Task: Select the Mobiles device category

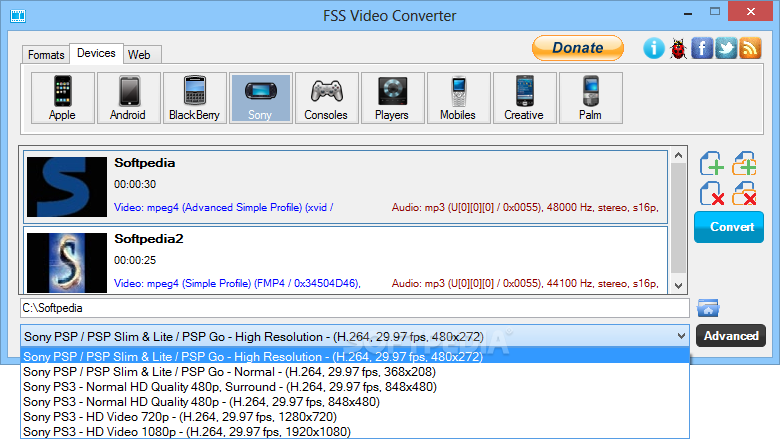Action: point(459,98)
